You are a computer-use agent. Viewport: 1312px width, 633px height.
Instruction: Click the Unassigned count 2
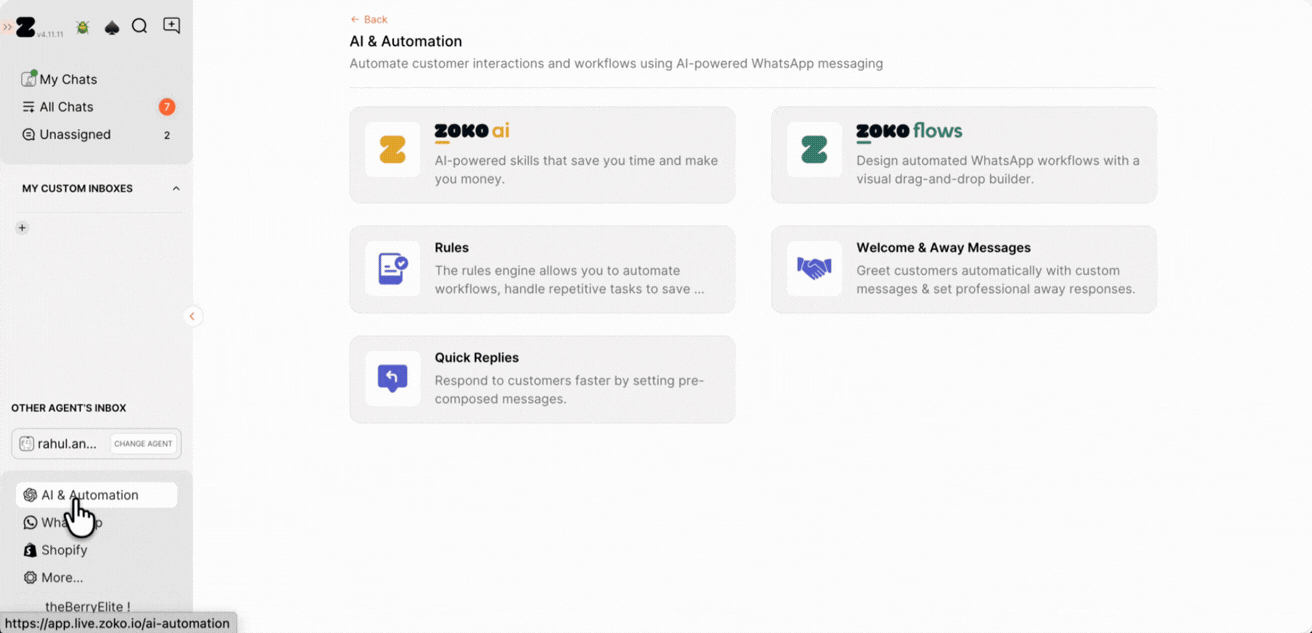(167, 135)
